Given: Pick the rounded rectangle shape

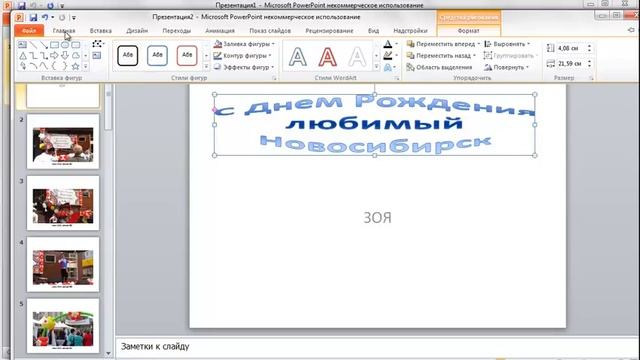Looking at the screenshot, I should (x=76, y=44).
